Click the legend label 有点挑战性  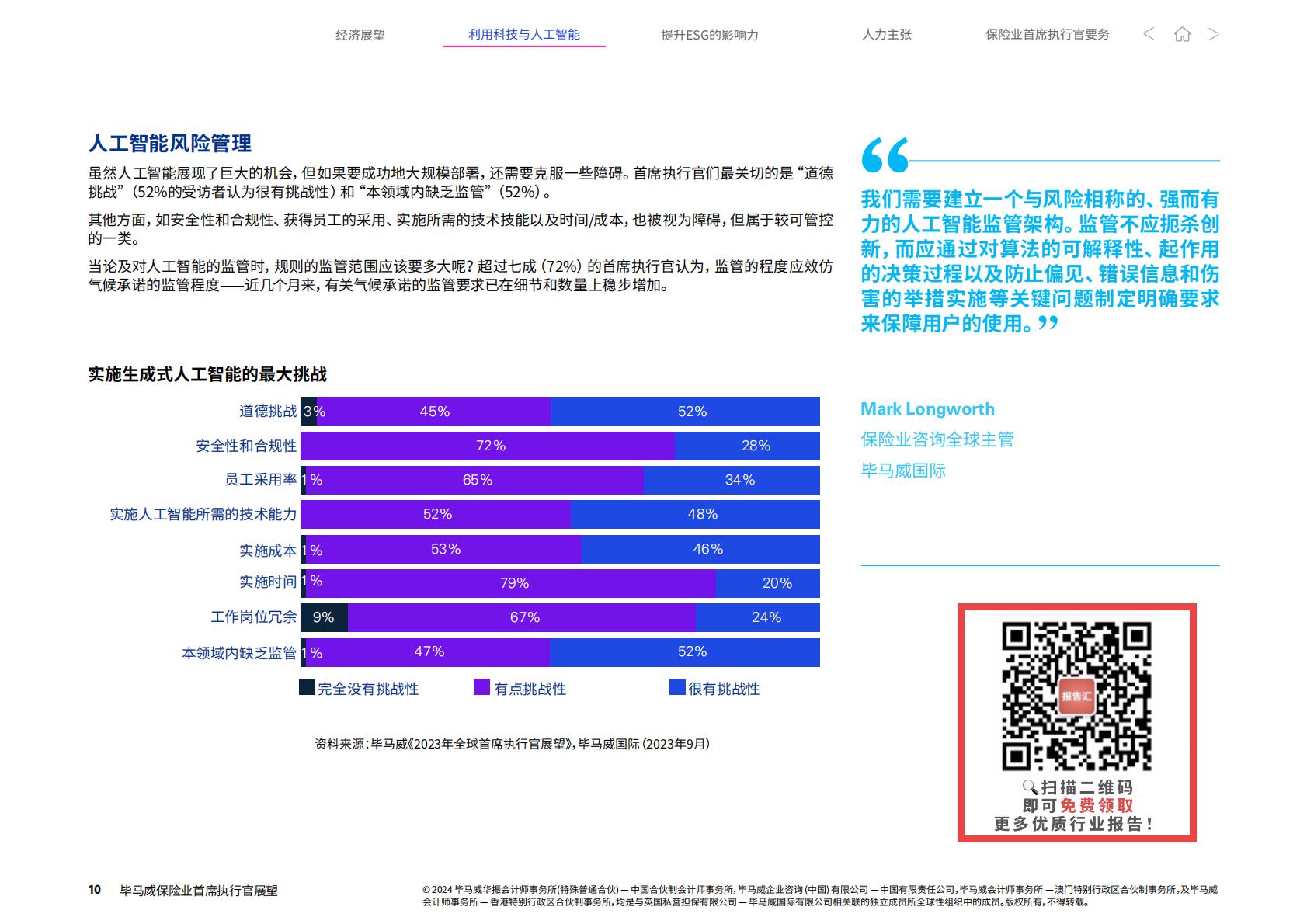click(530, 689)
